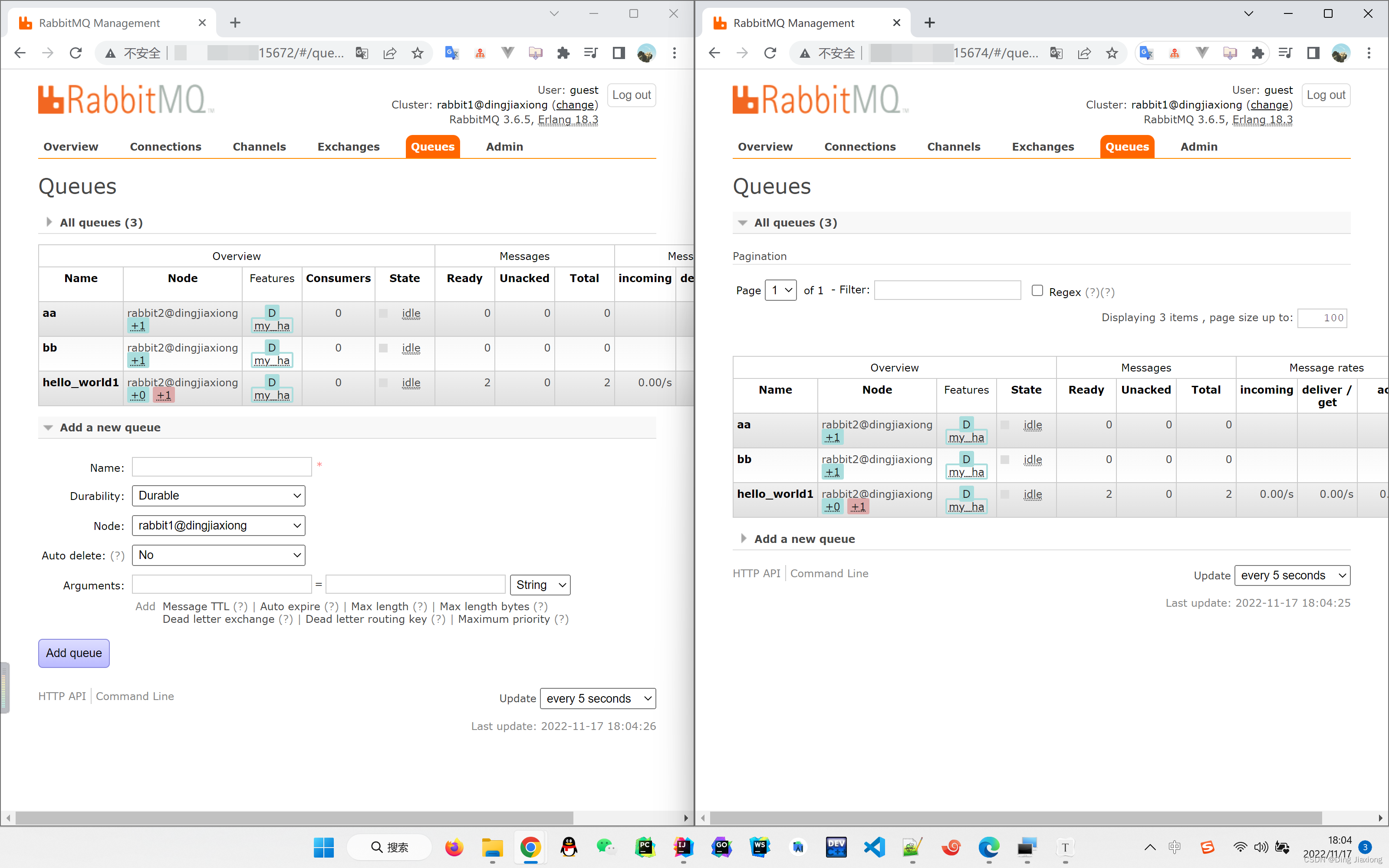Open Firefox from the taskbar

coord(454,847)
